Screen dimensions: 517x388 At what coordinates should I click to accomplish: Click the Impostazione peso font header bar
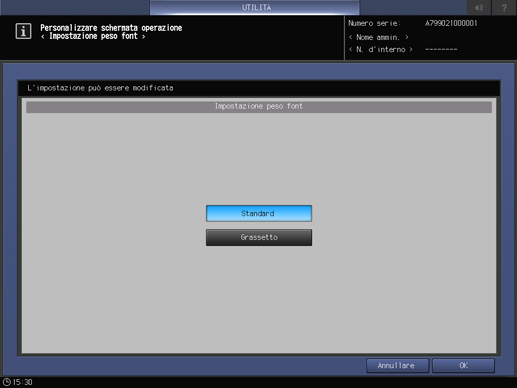click(x=259, y=106)
